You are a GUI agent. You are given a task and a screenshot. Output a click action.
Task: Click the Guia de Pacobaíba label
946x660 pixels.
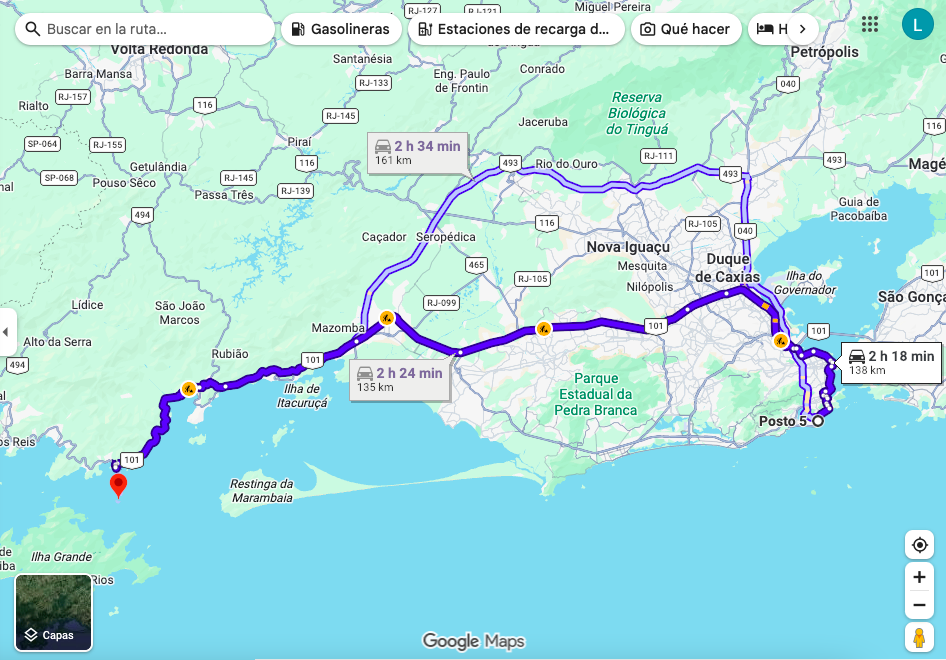pos(859,209)
